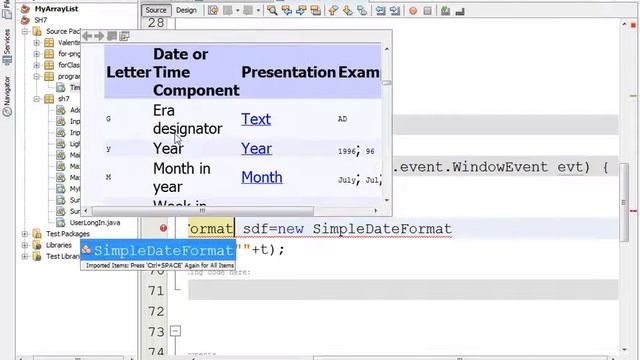
Task: Select Test Packages folder
Action: (x=68, y=234)
